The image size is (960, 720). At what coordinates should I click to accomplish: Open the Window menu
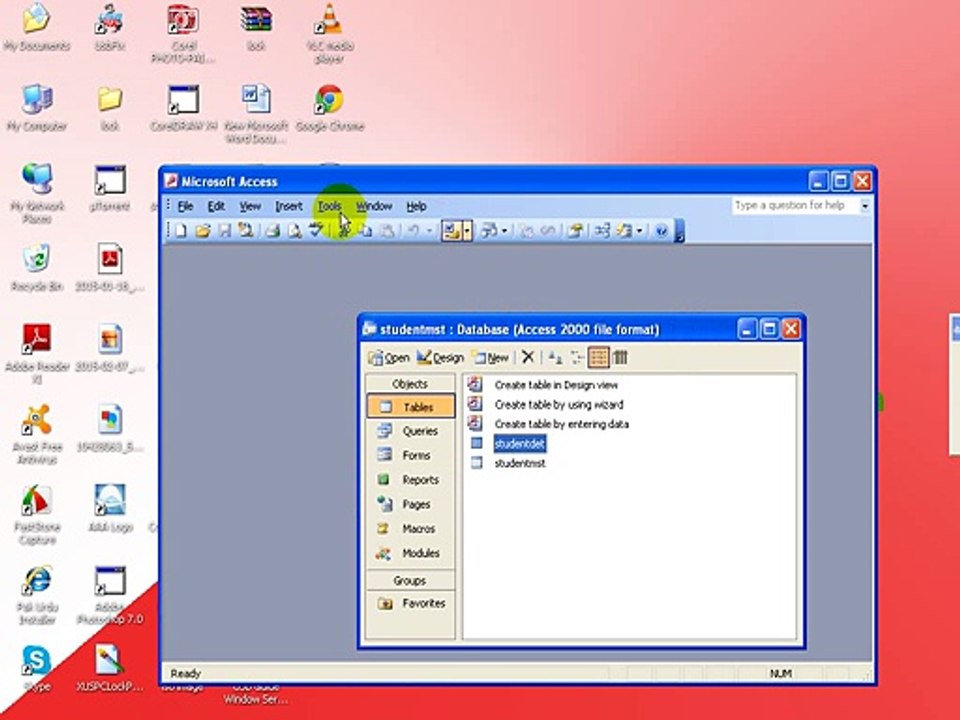point(374,206)
